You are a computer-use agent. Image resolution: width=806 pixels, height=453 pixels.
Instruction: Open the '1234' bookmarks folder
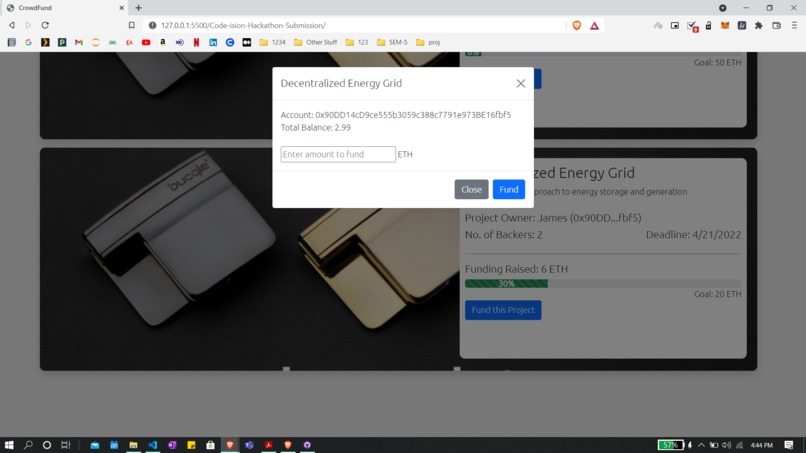point(272,42)
